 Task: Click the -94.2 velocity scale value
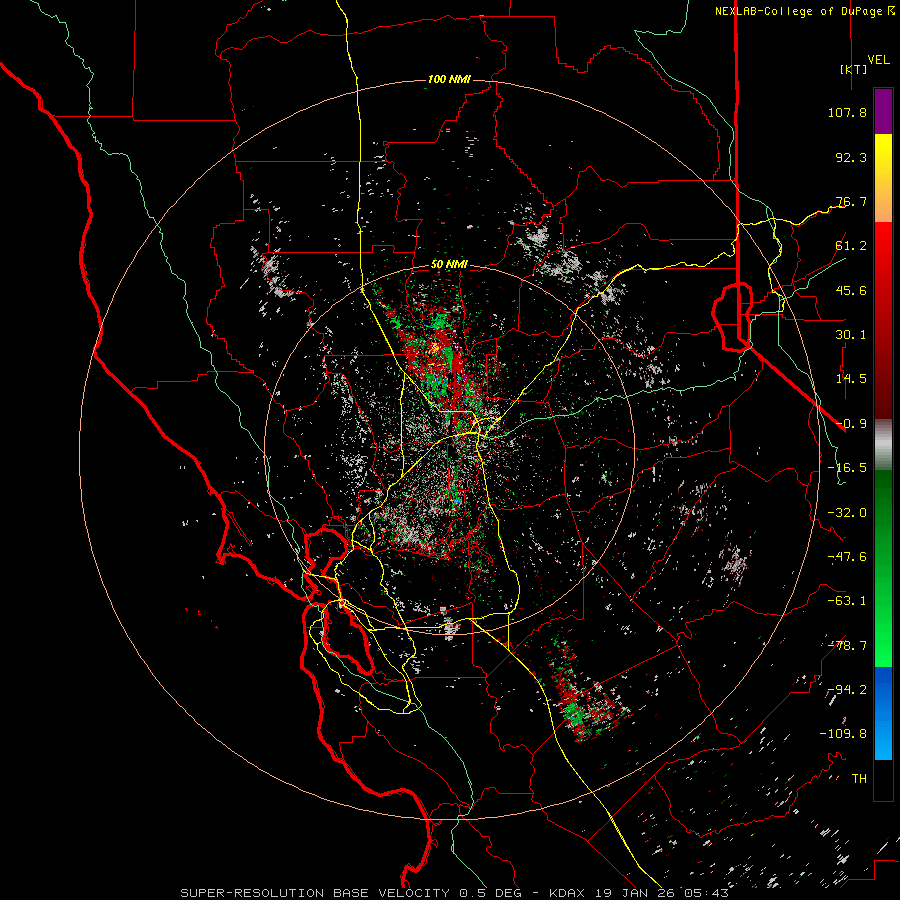click(x=847, y=690)
